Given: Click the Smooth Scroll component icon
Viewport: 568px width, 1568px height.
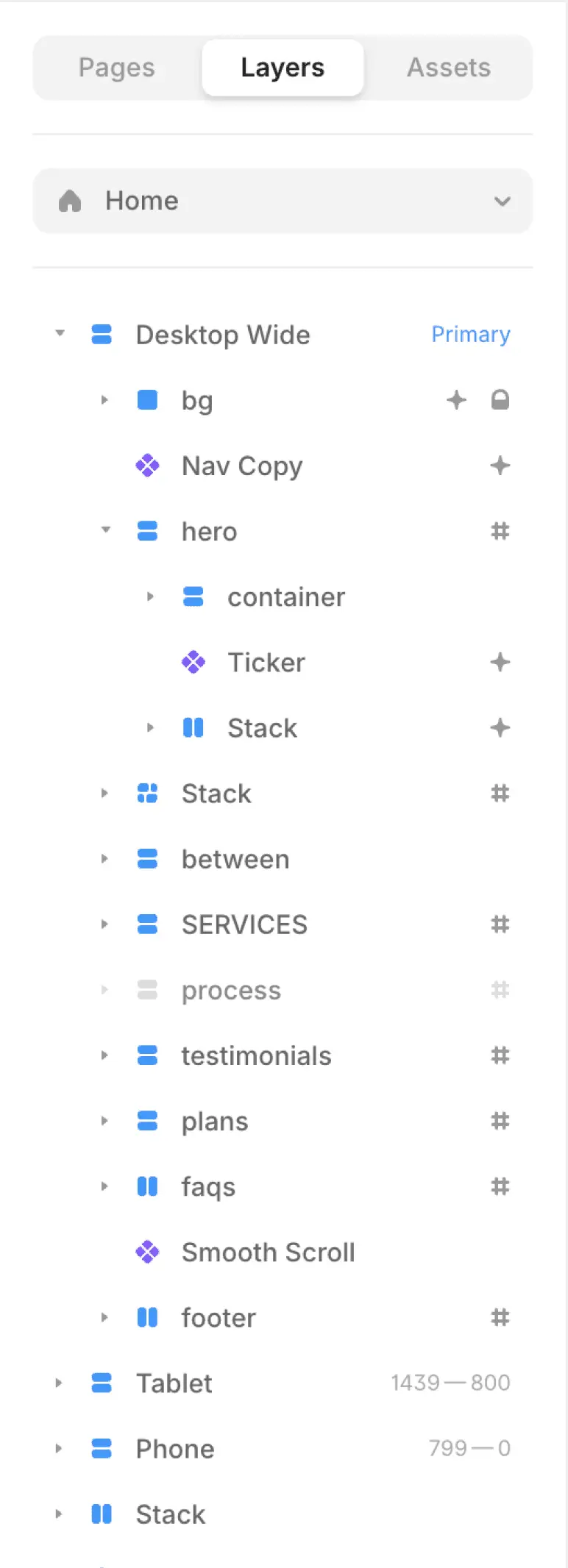Looking at the screenshot, I should [x=147, y=1252].
